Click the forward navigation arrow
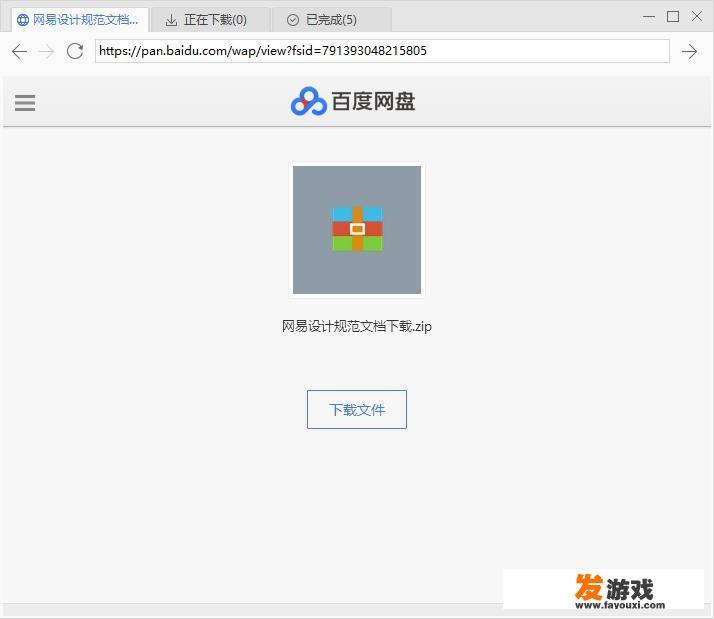 (x=46, y=51)
